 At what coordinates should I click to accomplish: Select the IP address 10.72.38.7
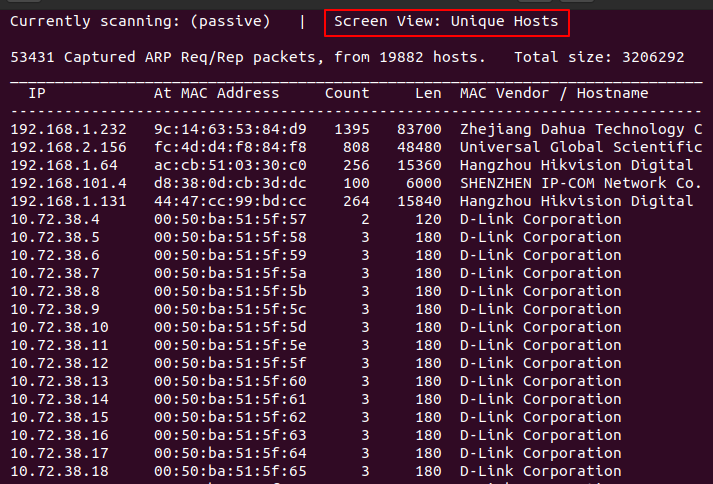coord(55,273)
